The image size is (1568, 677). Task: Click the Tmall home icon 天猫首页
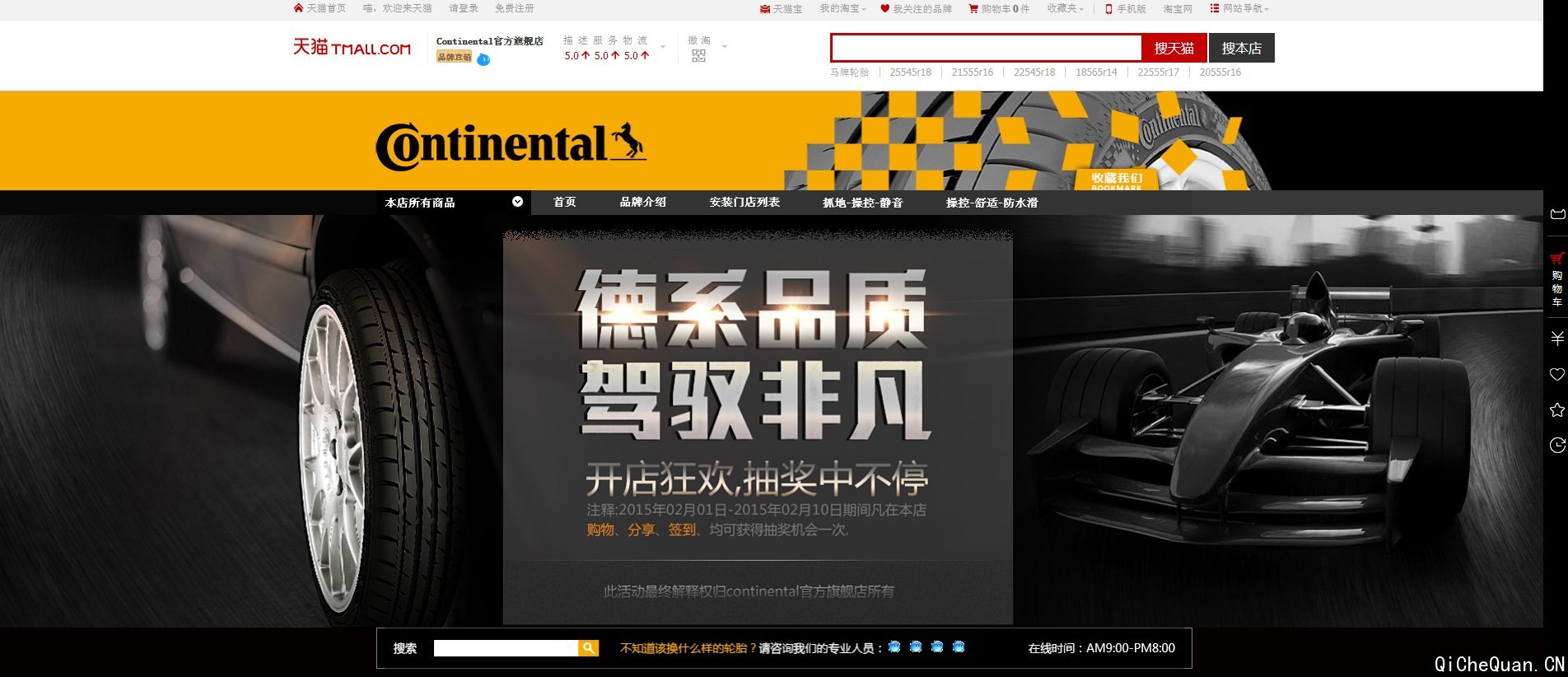pos(320,8)
